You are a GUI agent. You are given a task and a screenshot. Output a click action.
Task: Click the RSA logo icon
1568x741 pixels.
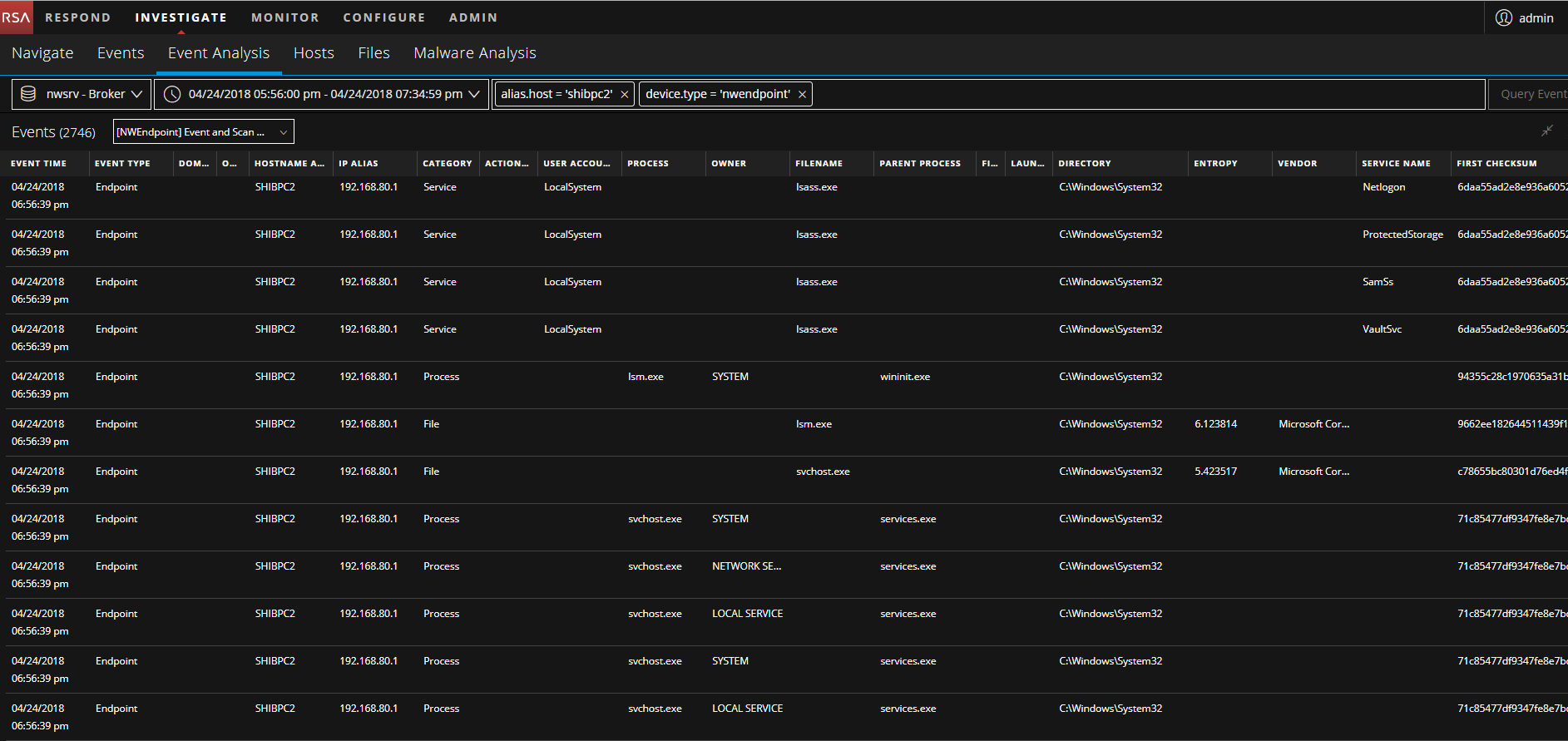(16, 17)
